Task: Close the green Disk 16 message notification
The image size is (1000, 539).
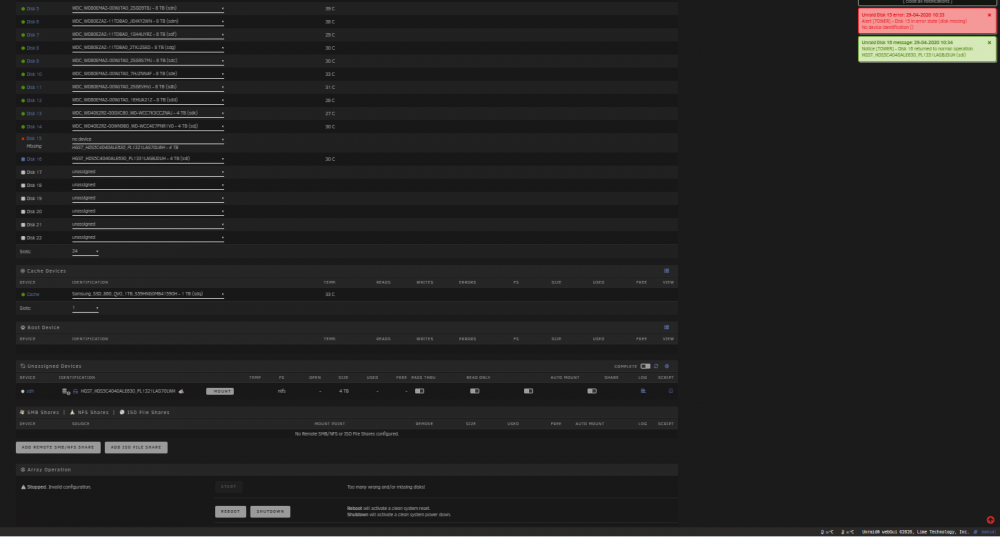Action: pyautogui.click(x=990, y=43)
